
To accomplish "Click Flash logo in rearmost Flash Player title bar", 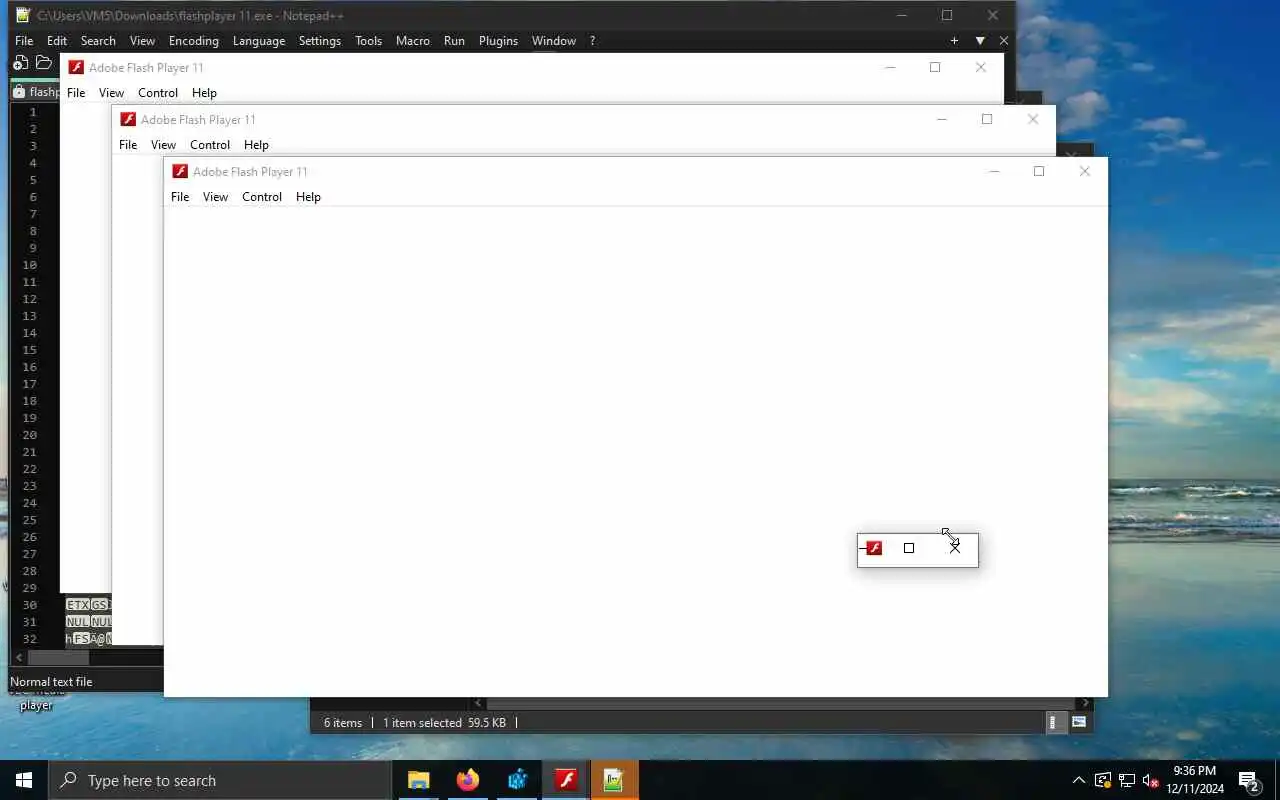I will pos(76,67).
